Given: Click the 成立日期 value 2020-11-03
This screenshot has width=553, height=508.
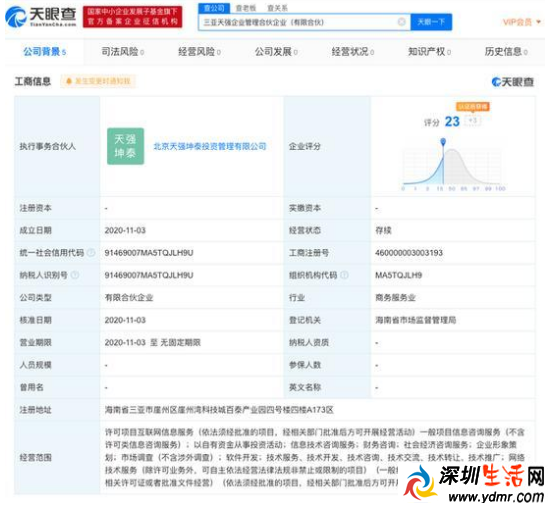Looking at the screenshot, I should [125, 230].
